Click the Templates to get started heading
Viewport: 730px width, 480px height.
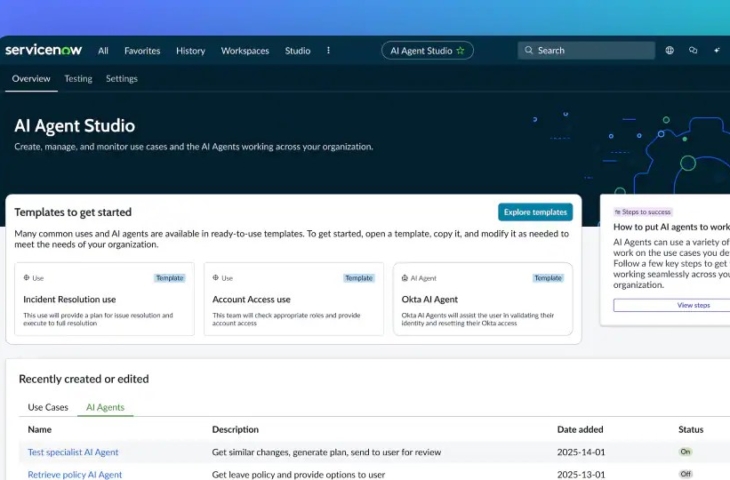point(73,212)
